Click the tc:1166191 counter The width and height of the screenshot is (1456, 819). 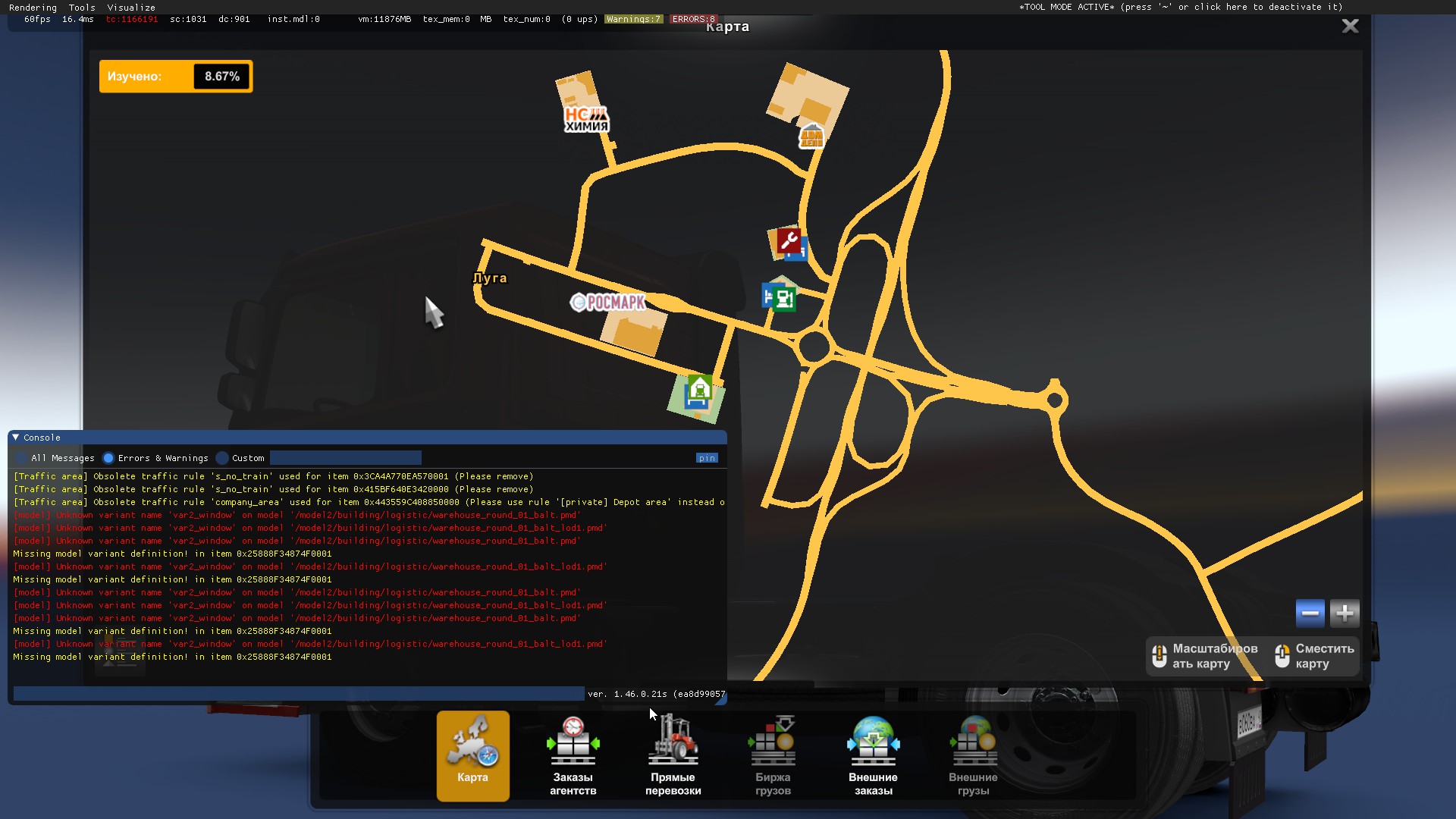tap(132, 19)
